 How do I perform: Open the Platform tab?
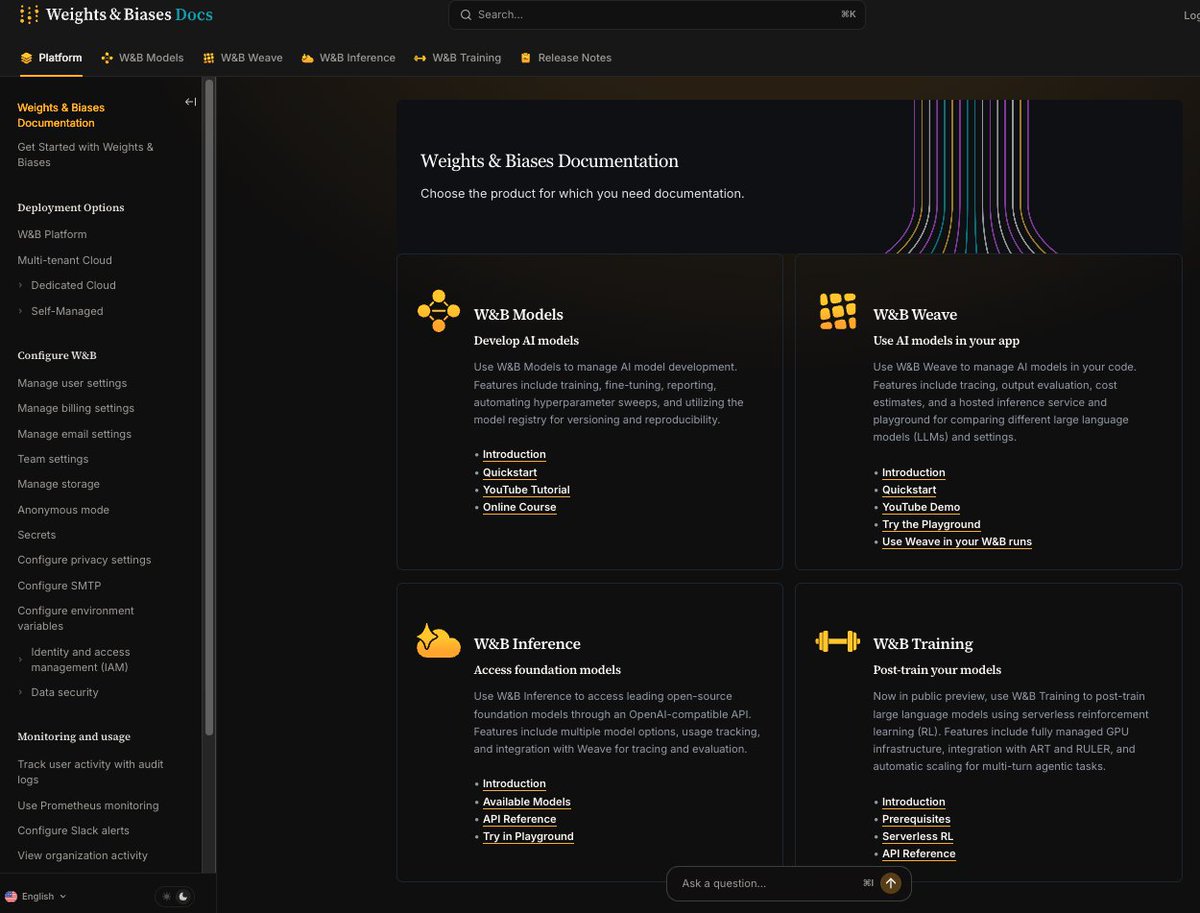[x=51, y=58]
